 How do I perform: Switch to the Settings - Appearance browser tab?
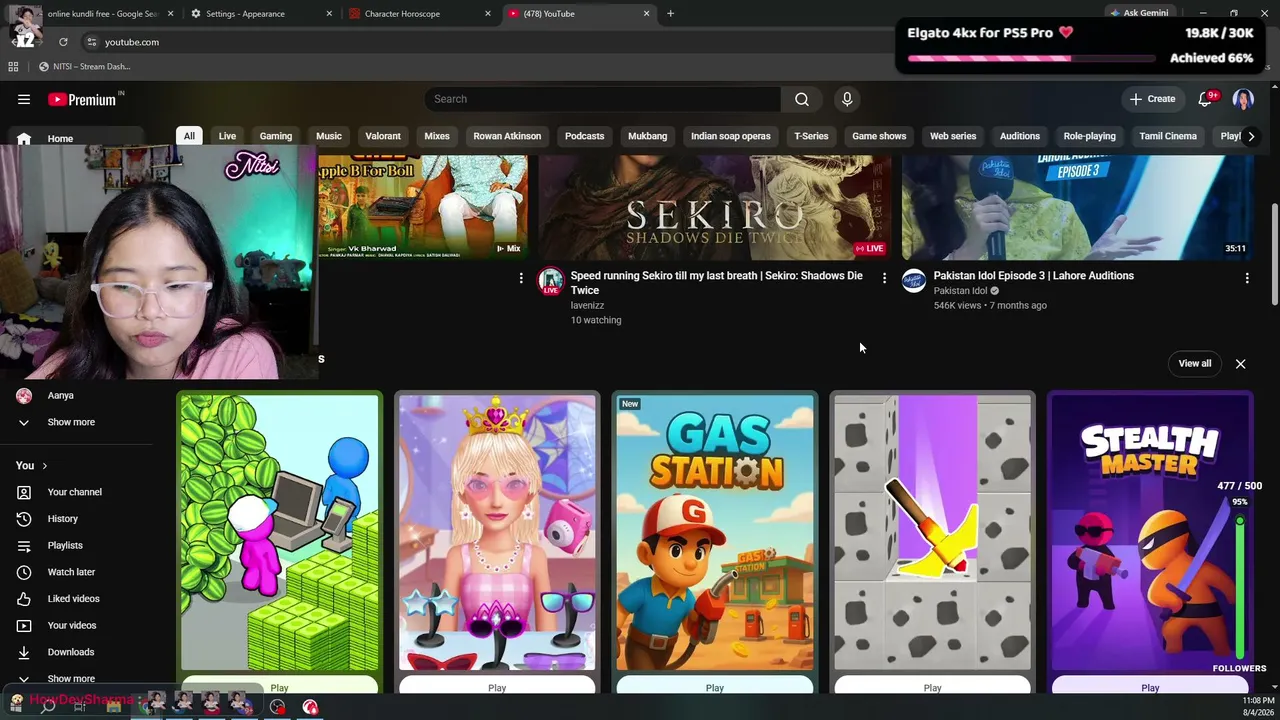point(262,13)
